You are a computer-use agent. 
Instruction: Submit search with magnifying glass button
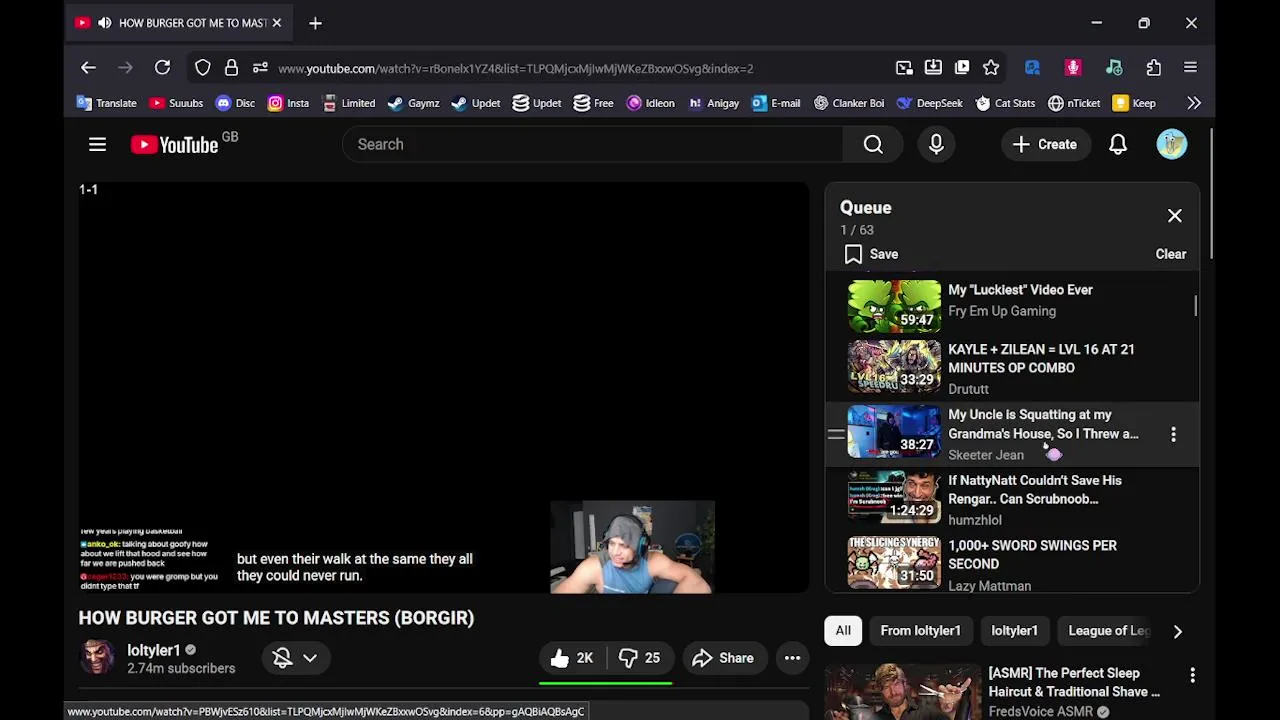click(x=873, y=145)
